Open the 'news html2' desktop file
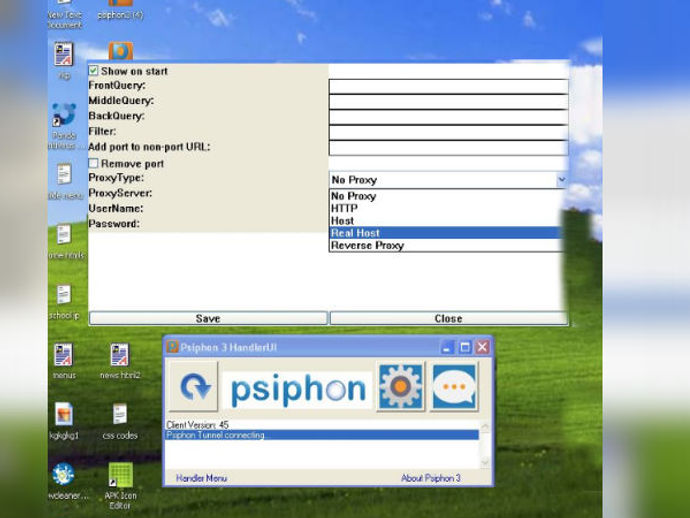Image resolution: width=690 pixels, height=518 pixels. coord(120,360)
